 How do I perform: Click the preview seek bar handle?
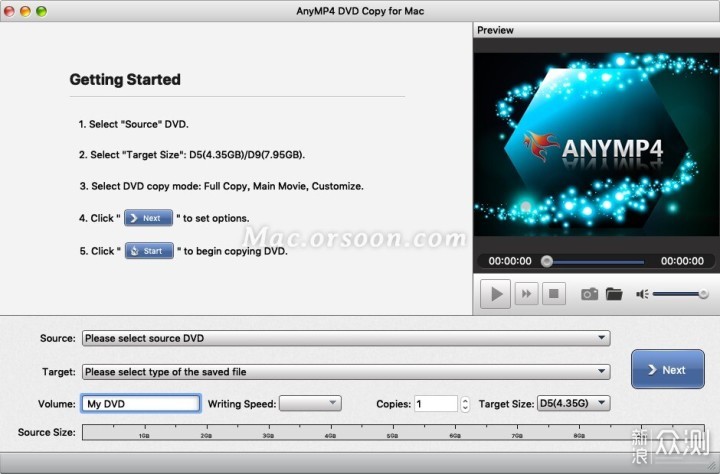pyautogui.click(x=546, y=261)
